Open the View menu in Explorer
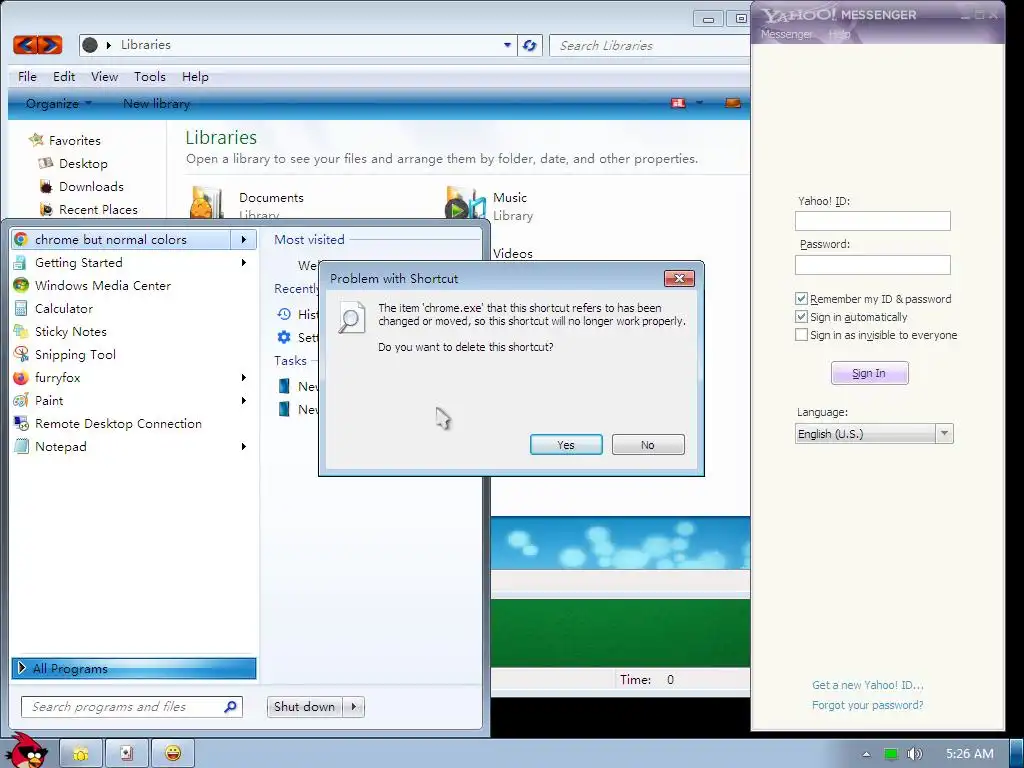 [104, 76]
